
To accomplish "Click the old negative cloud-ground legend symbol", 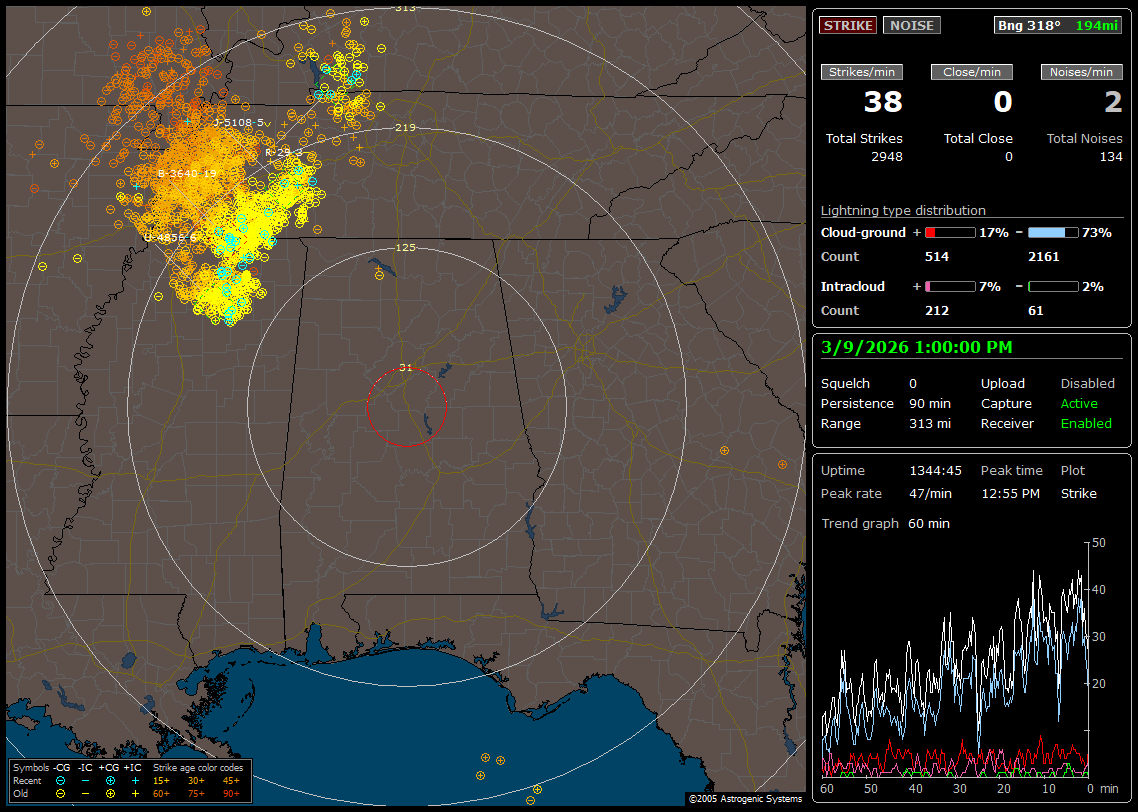I will point(61,793).
